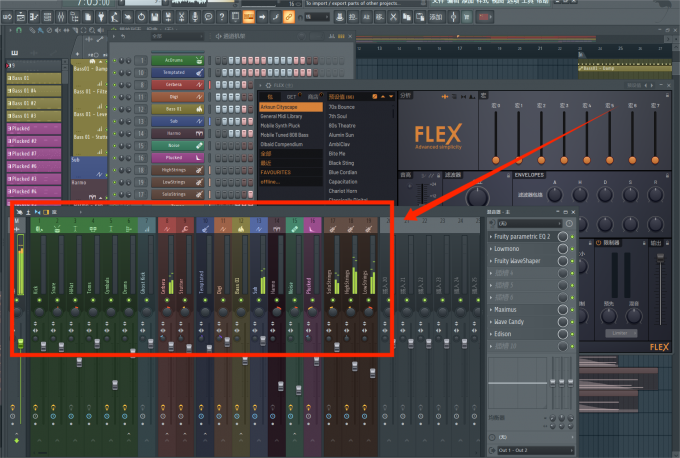Click the Templated mixer track icon
The height and width of the screenshot is (458, 680).
205,229
